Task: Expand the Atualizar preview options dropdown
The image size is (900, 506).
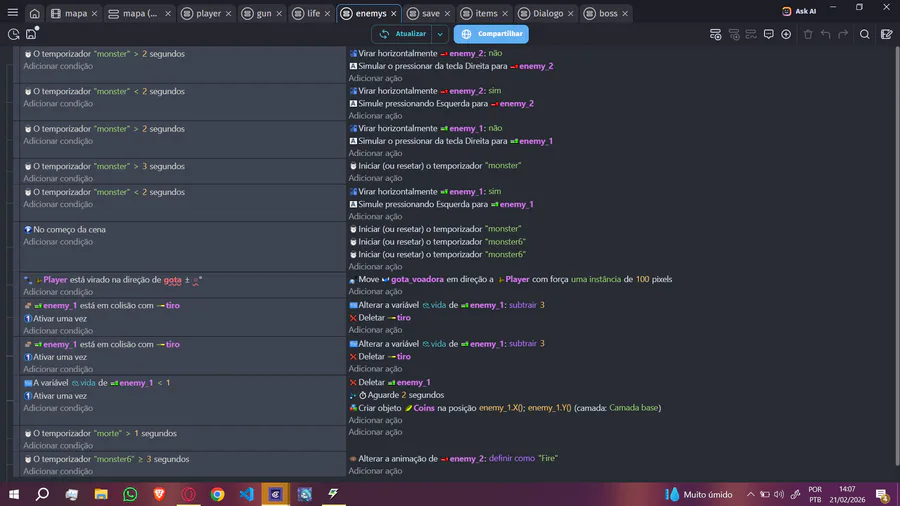Action: 440,34
